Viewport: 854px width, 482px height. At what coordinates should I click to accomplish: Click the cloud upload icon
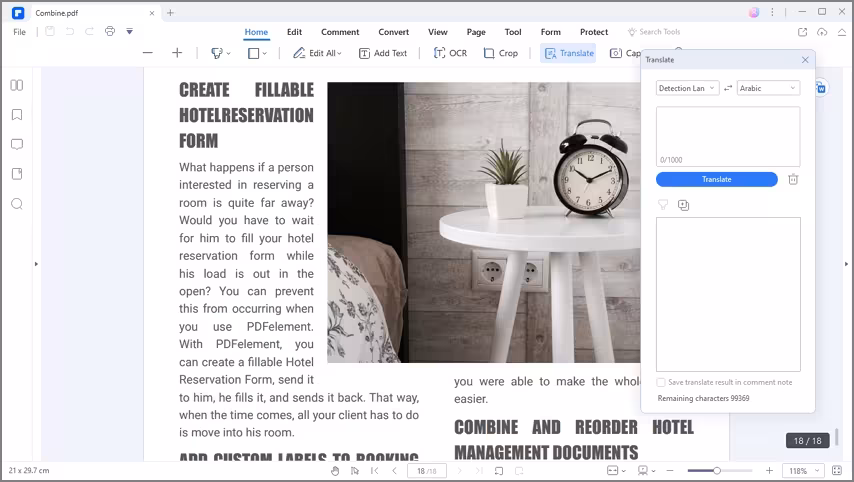[822, 32]
